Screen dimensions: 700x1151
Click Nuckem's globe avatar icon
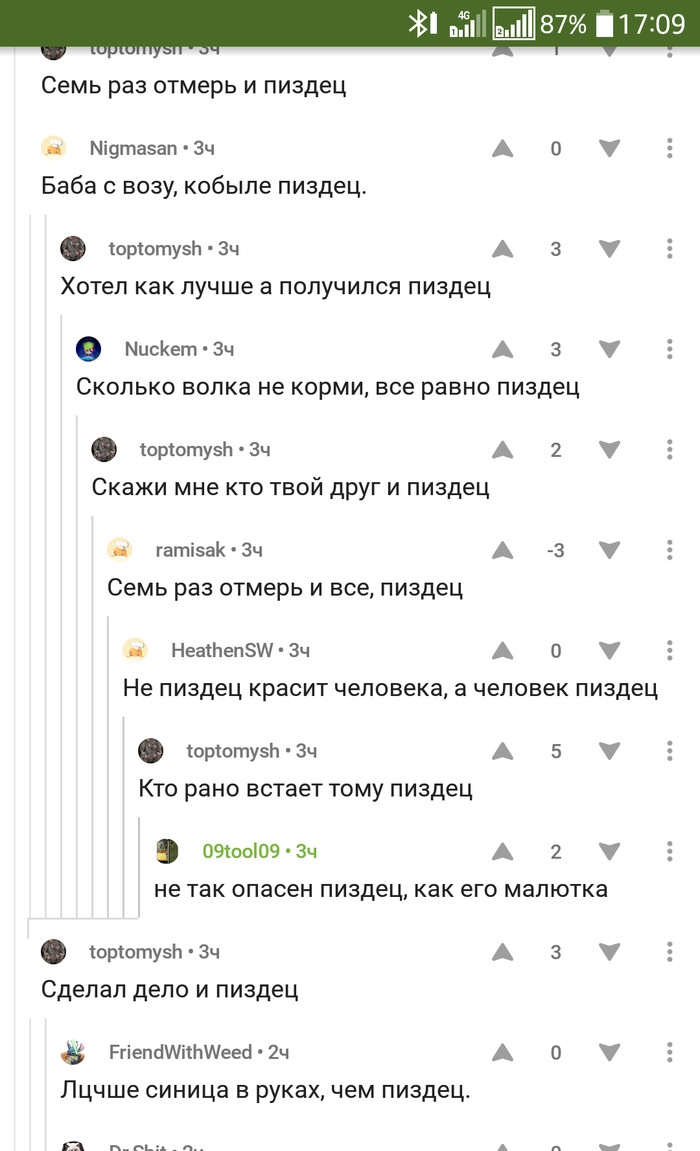(x=89, y=349)
